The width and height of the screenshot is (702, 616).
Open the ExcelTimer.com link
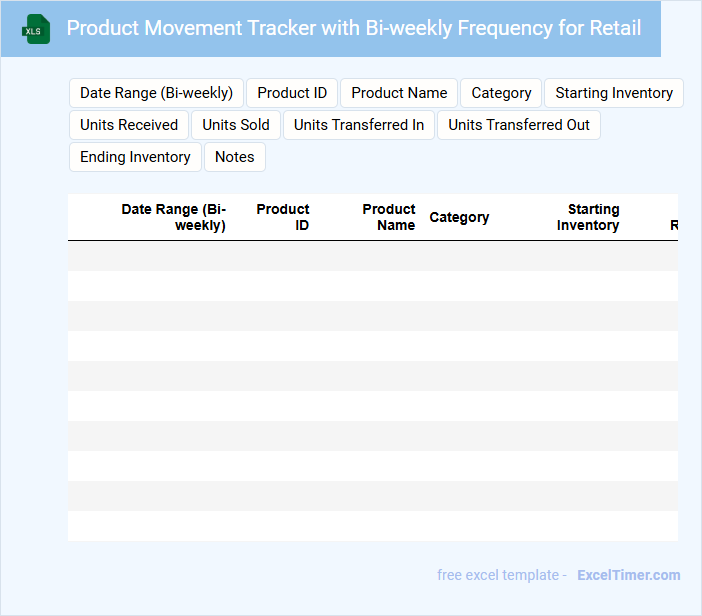point(628,575)
